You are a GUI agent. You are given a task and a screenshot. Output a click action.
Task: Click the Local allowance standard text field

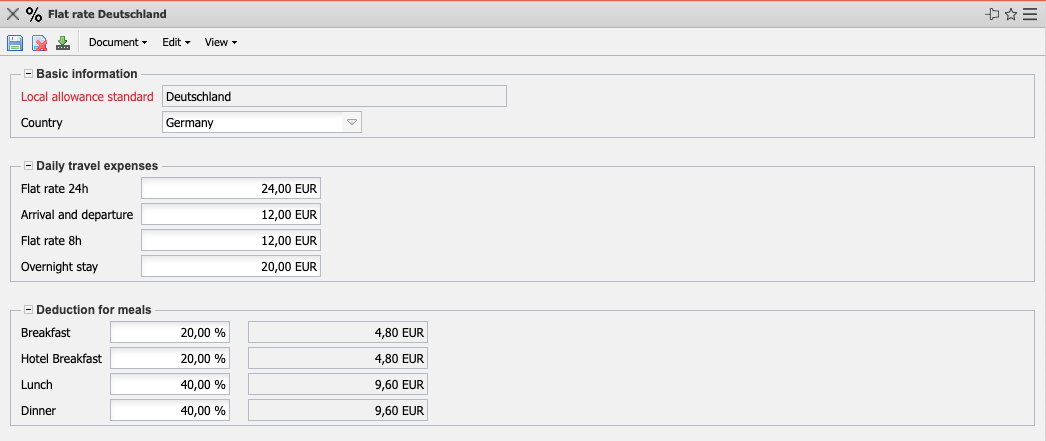pyautogui.click(x=334, y=97)
